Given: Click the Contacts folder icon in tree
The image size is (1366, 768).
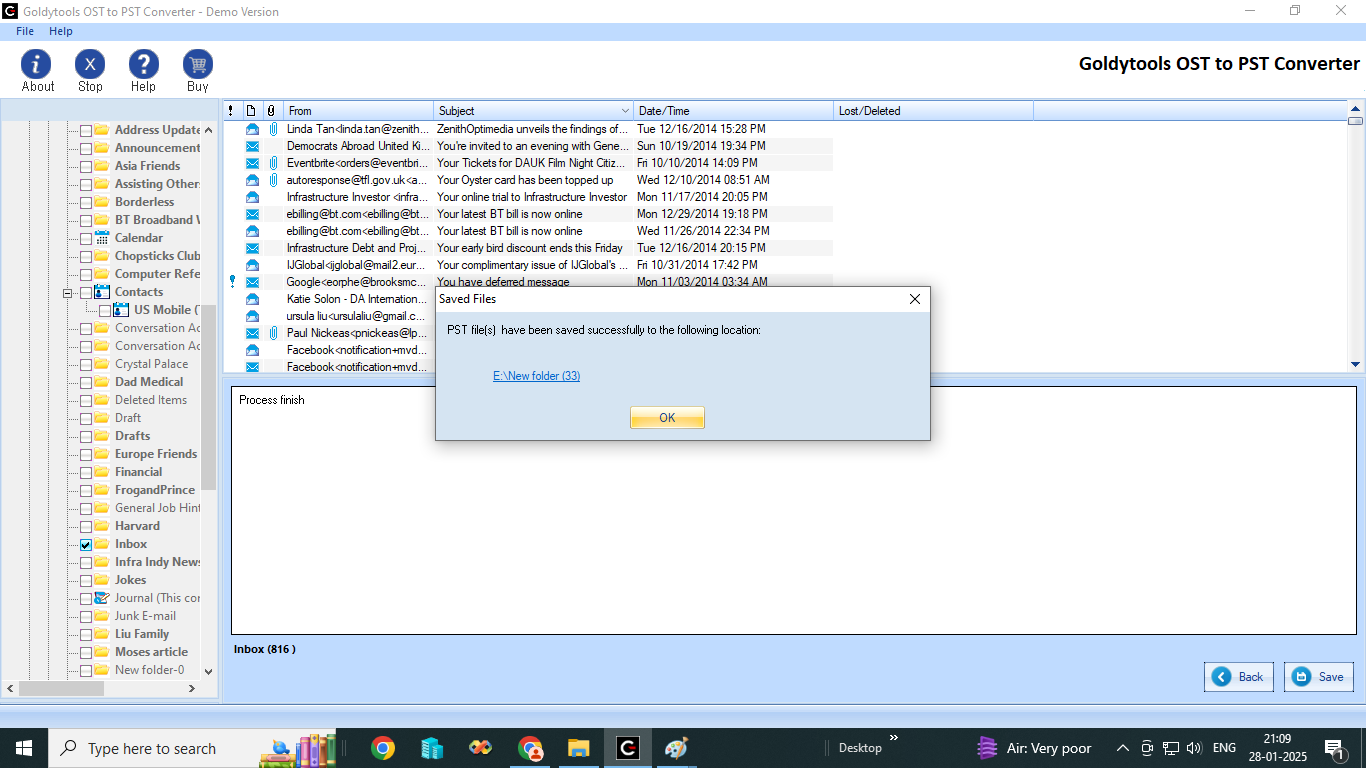Looking at the screenshot, I should click(102, 292).
